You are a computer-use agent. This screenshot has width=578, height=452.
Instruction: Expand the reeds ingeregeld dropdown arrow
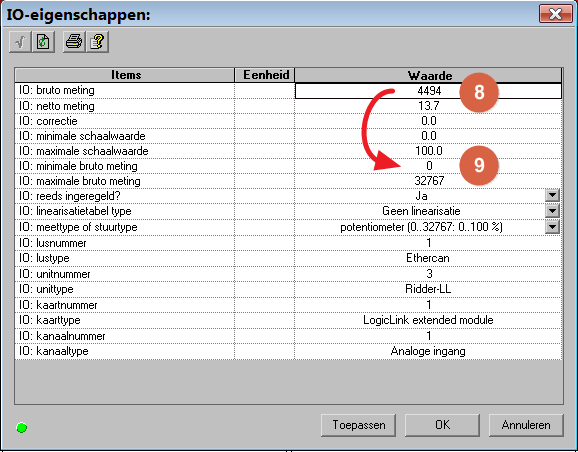pyautogui.click(x=552, y=195)
